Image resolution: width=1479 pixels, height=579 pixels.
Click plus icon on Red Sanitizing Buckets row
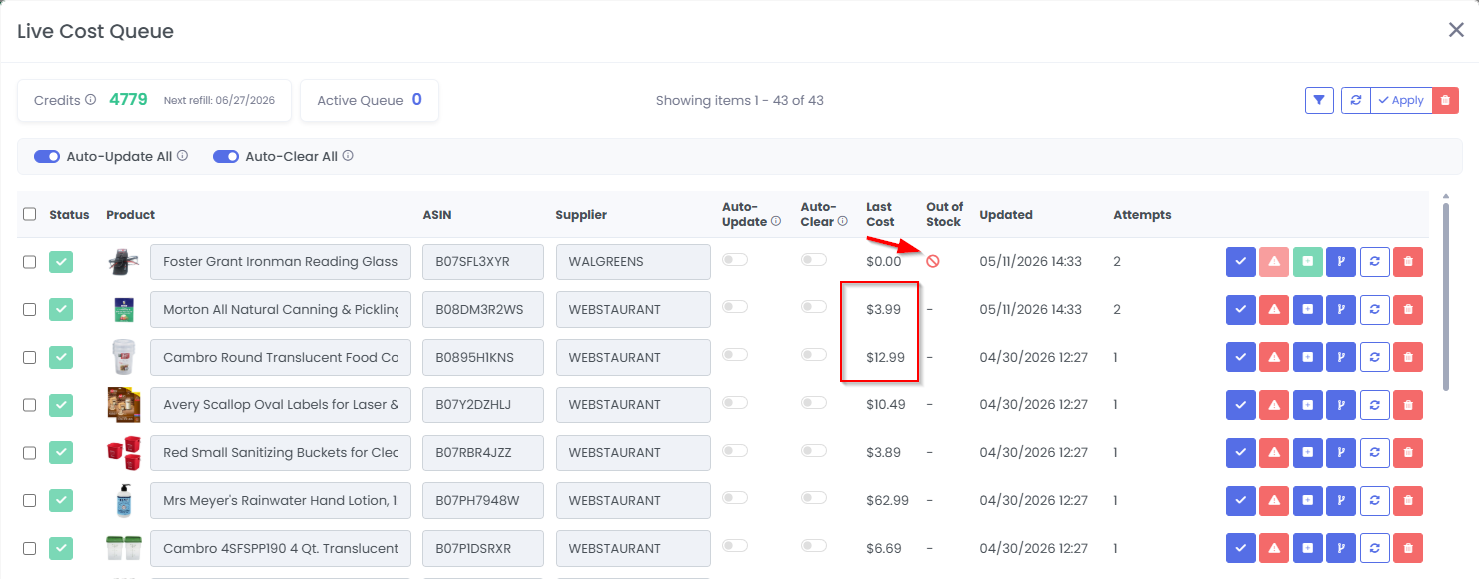(1308, 453)
